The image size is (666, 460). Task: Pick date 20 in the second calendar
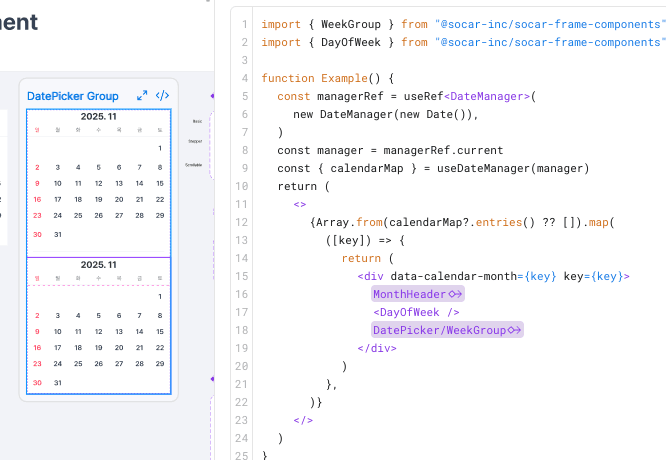click(x=119, y=347)
